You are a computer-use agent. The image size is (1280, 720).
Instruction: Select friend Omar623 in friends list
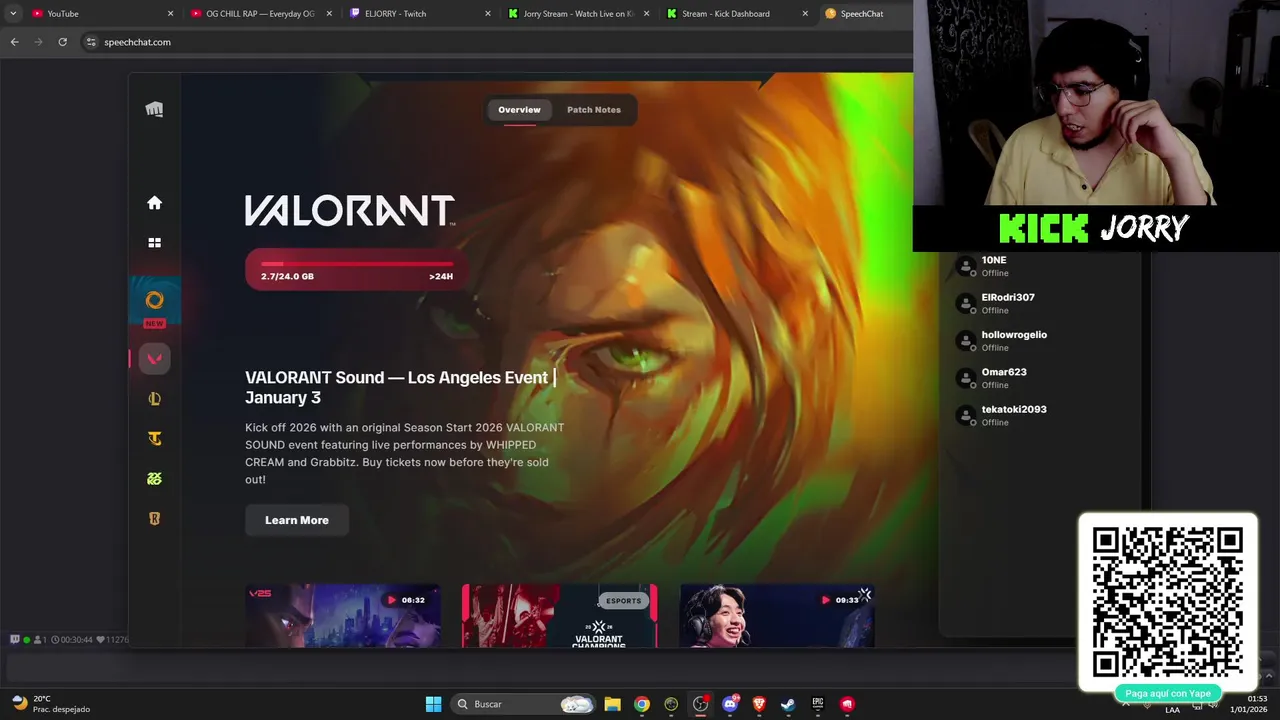coord(1040,378)
